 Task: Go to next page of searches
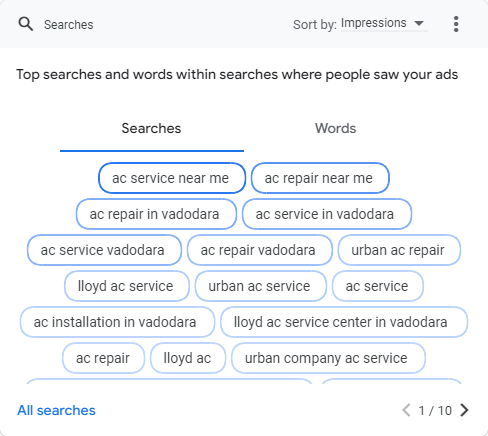point(464,410)
